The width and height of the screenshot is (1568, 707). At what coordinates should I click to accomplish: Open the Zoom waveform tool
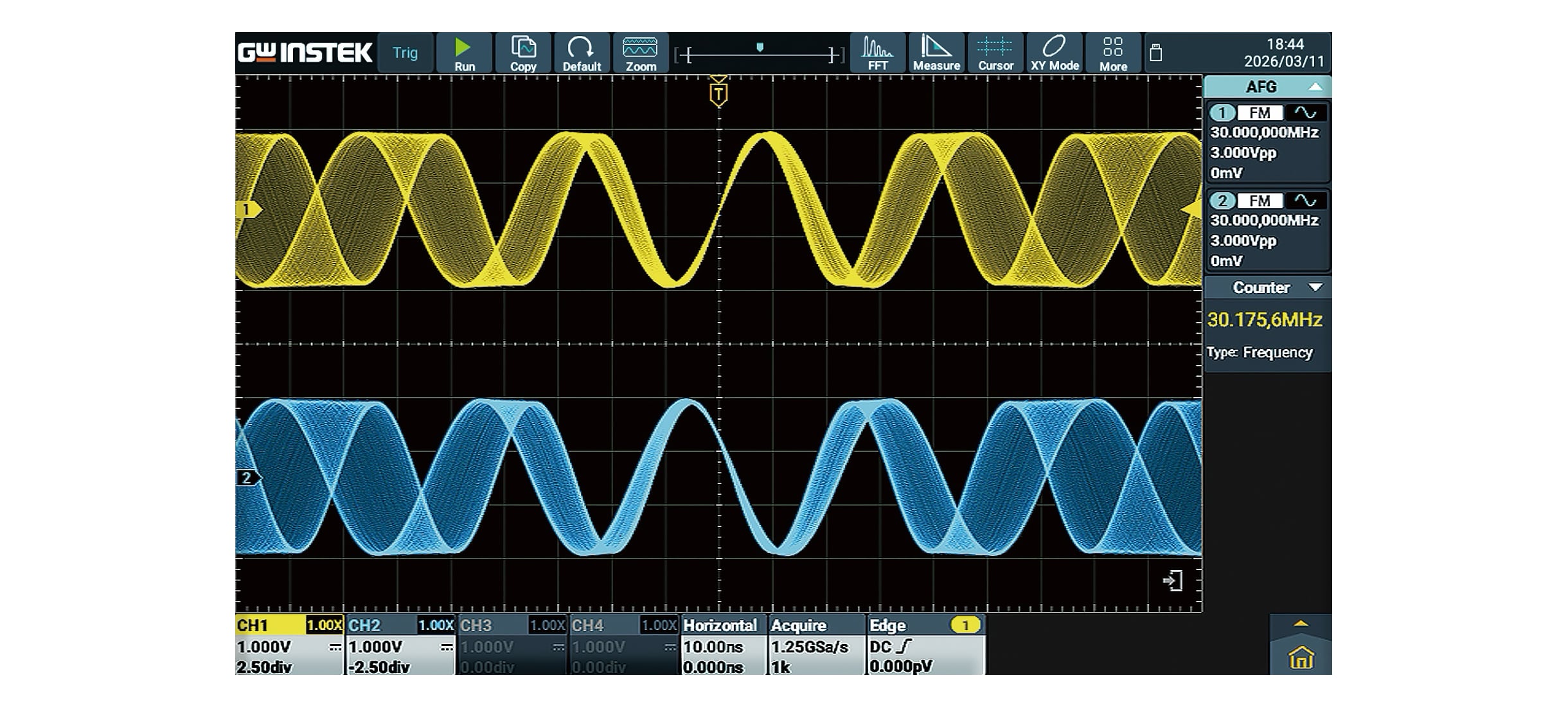(x=641, y=53)
